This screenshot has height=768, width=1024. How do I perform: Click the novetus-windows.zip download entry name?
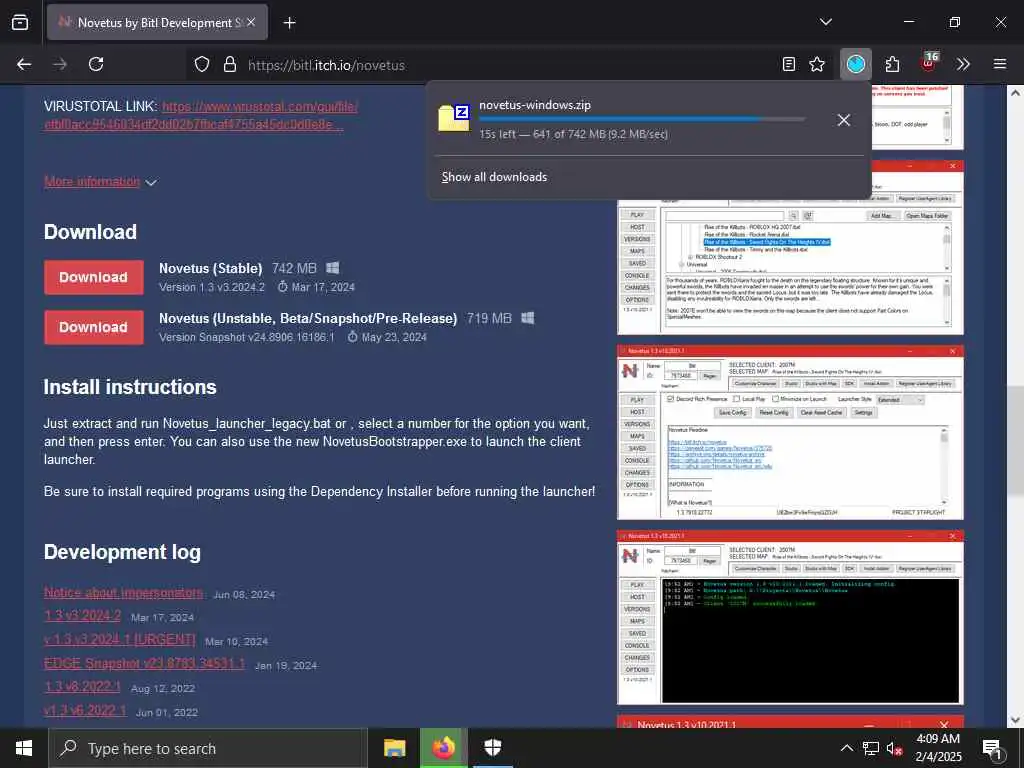coord(535,105)
